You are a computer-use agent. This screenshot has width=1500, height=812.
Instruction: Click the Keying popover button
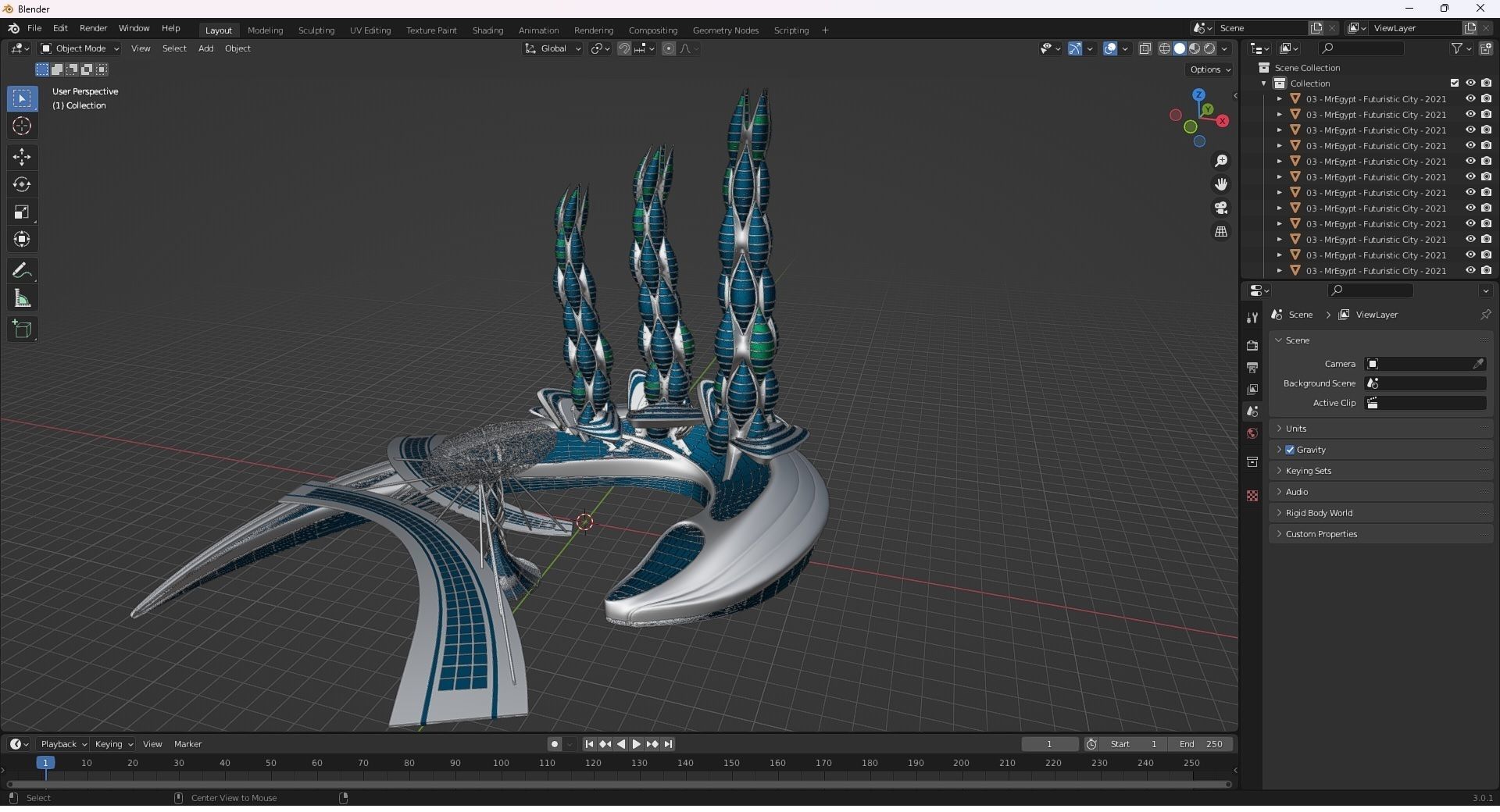113,744
